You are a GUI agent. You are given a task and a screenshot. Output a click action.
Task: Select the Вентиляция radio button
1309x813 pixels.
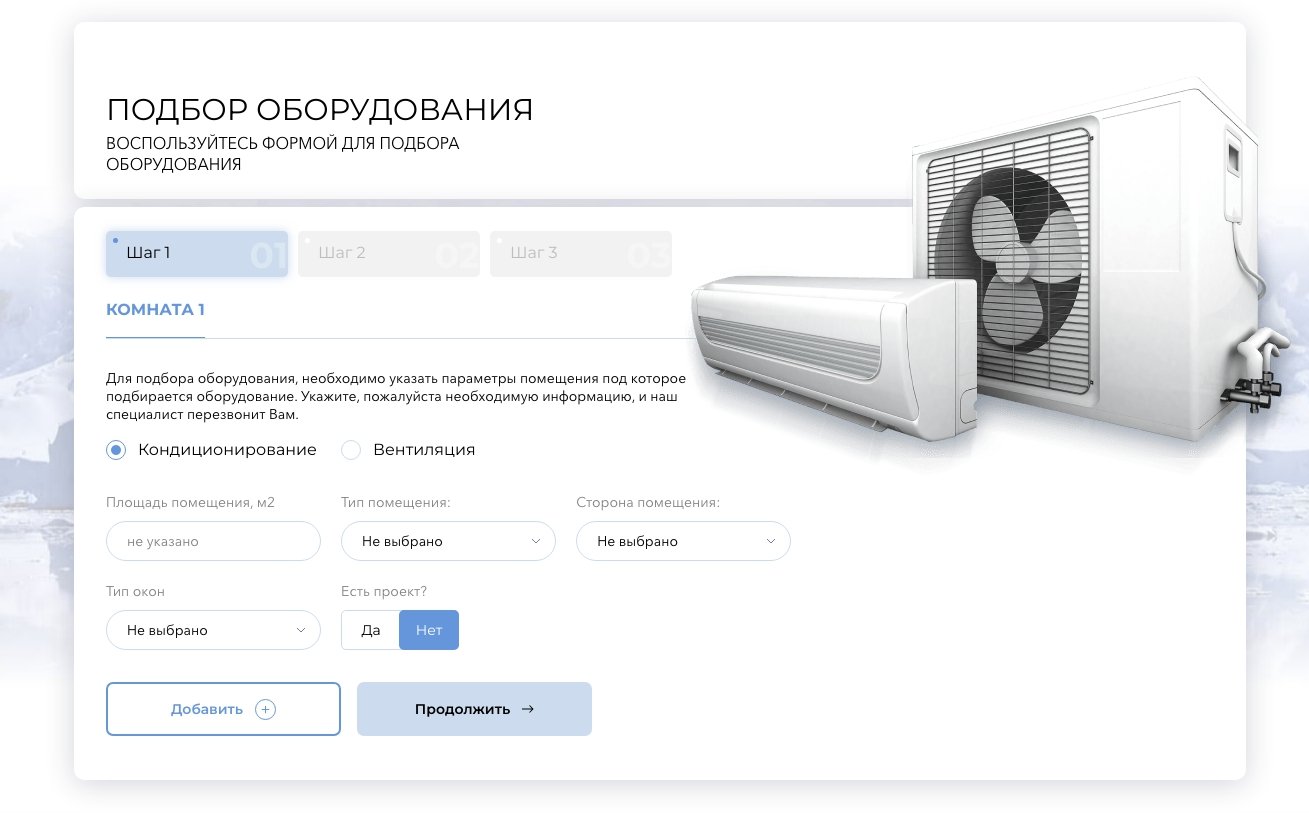coord(350,450)
